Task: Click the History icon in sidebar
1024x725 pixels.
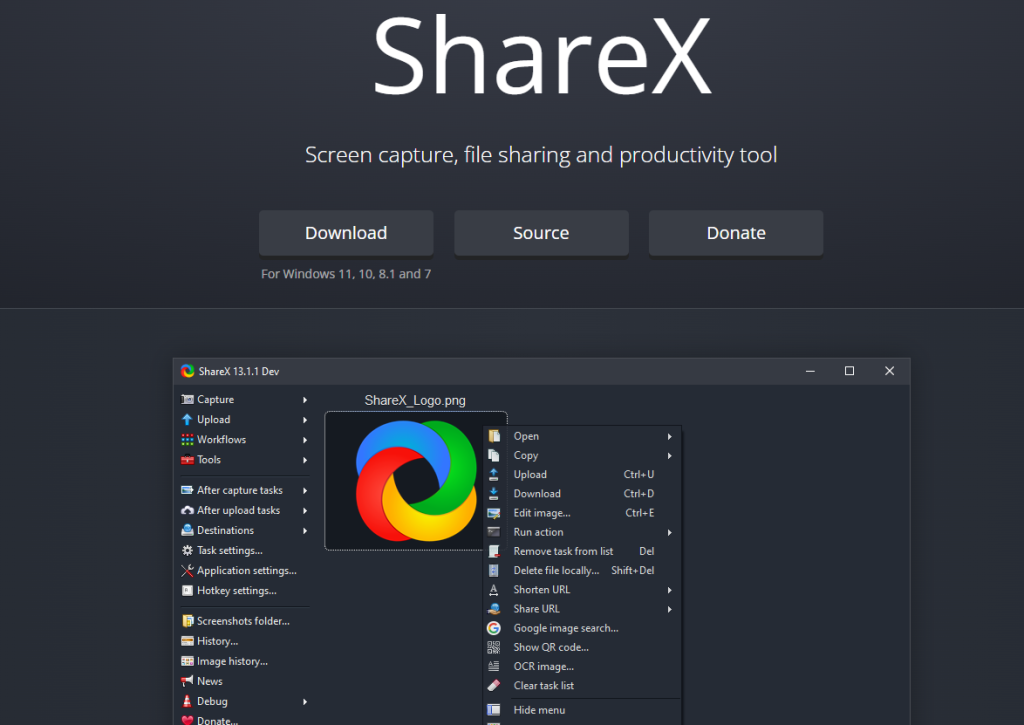Action: 187,641
